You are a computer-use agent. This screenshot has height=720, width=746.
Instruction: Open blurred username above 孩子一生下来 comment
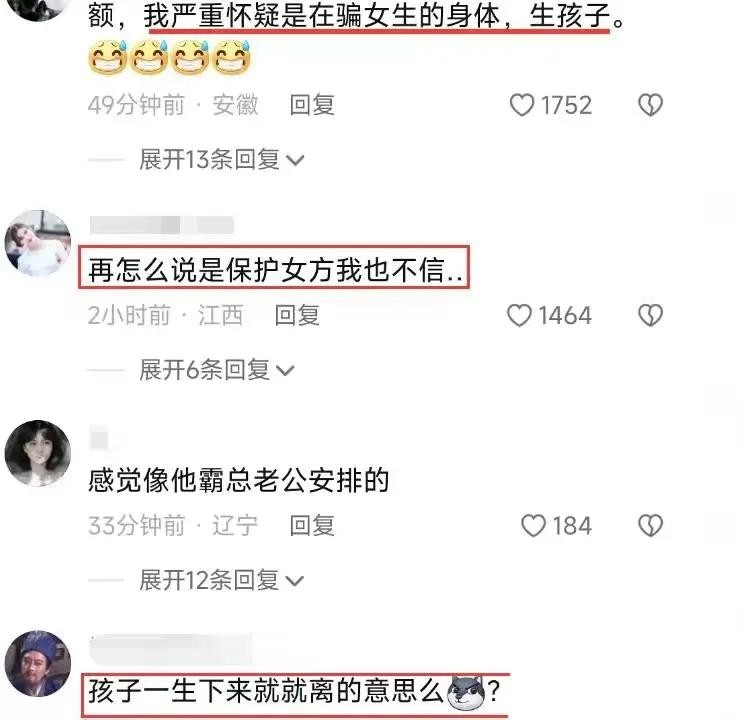[x=170, y=648]
